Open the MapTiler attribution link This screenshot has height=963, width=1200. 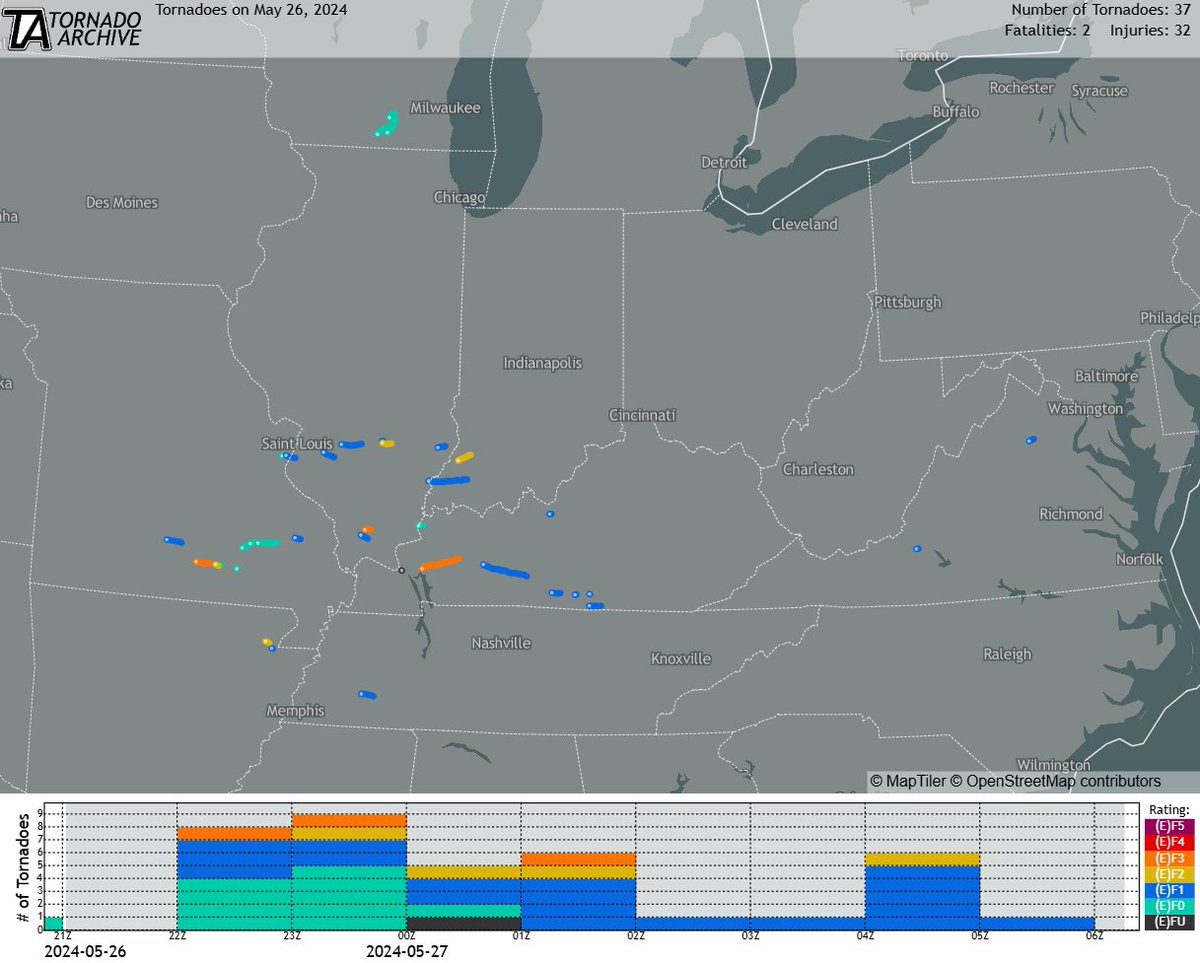point(907,781)
